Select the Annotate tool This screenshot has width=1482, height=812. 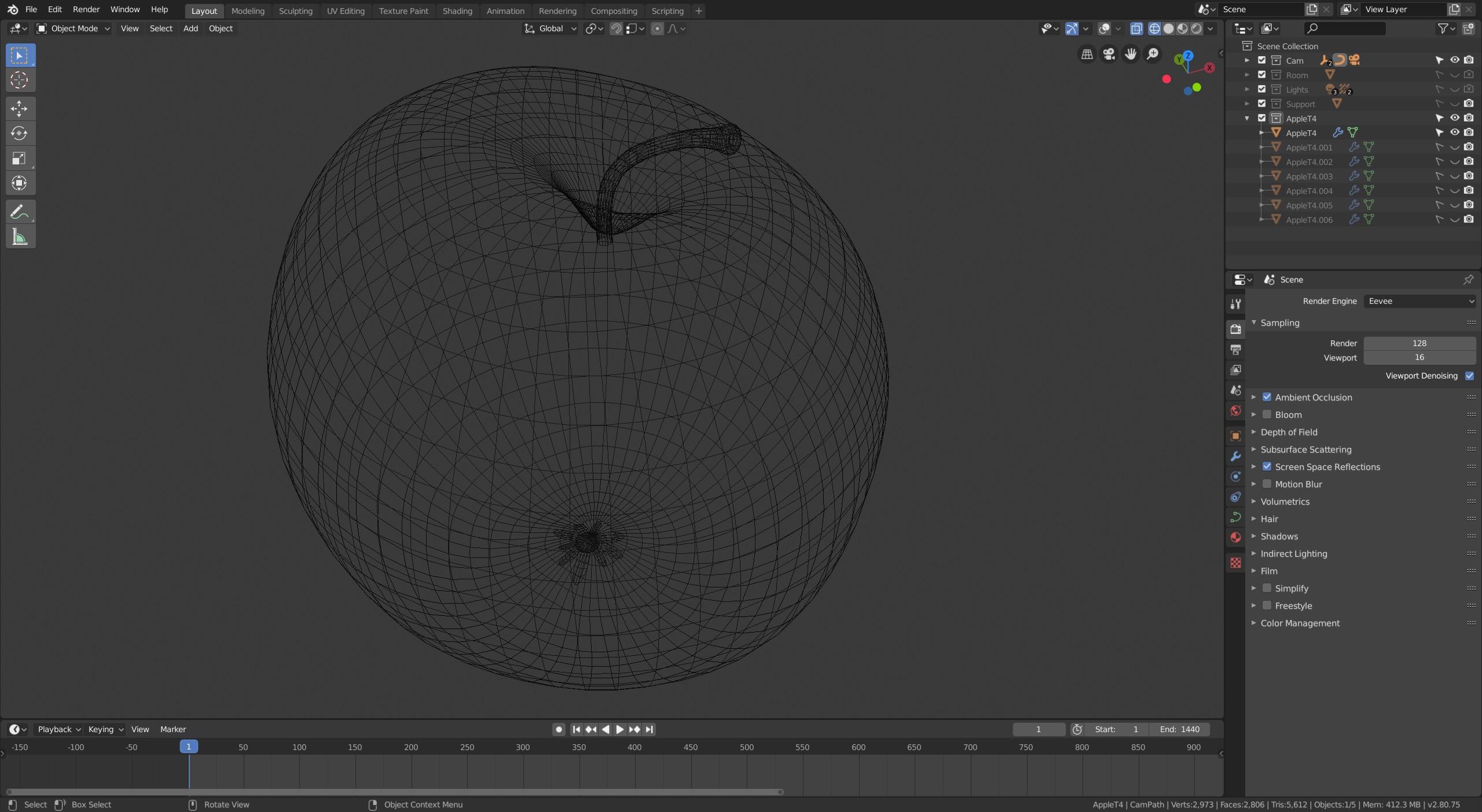pos(19,211)
